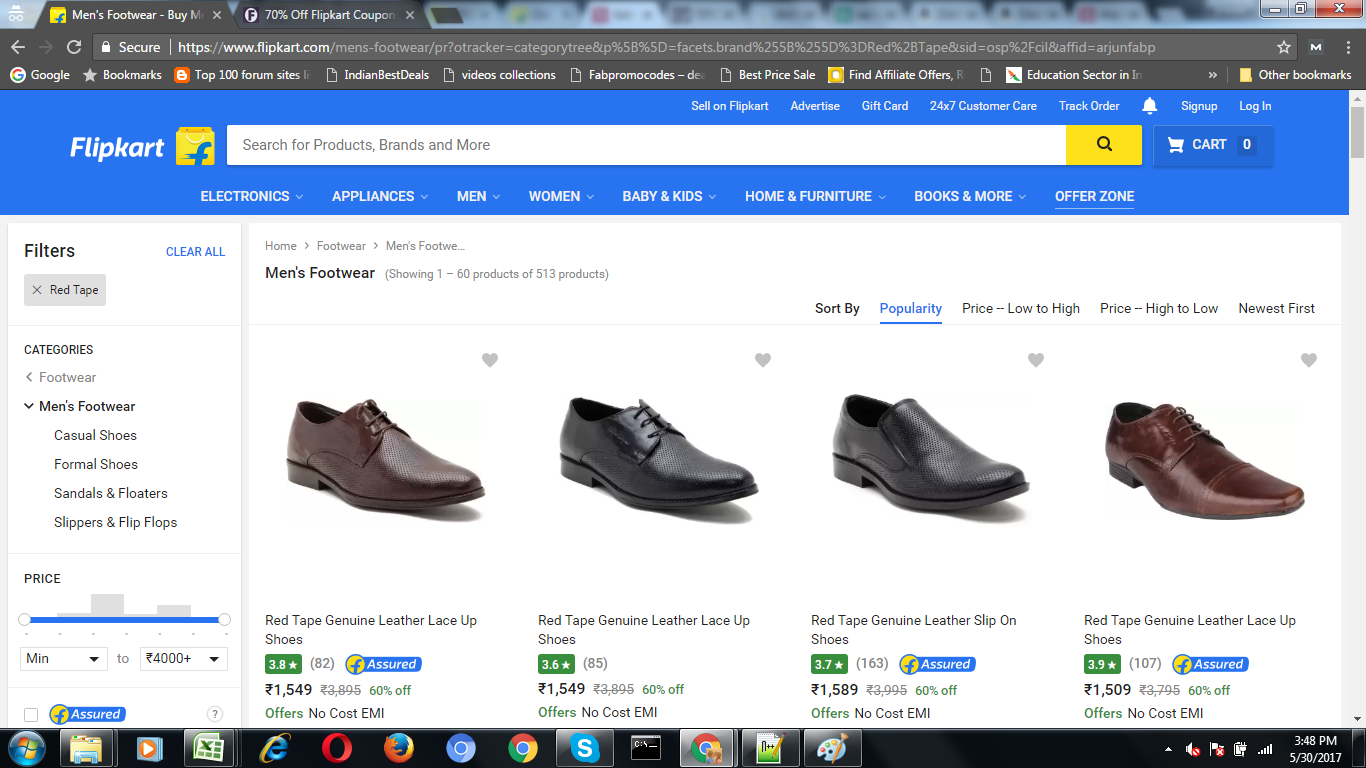The image size is (1366, 768).
Task: Open File Explorer from taskbar
Action: (86, 748)
